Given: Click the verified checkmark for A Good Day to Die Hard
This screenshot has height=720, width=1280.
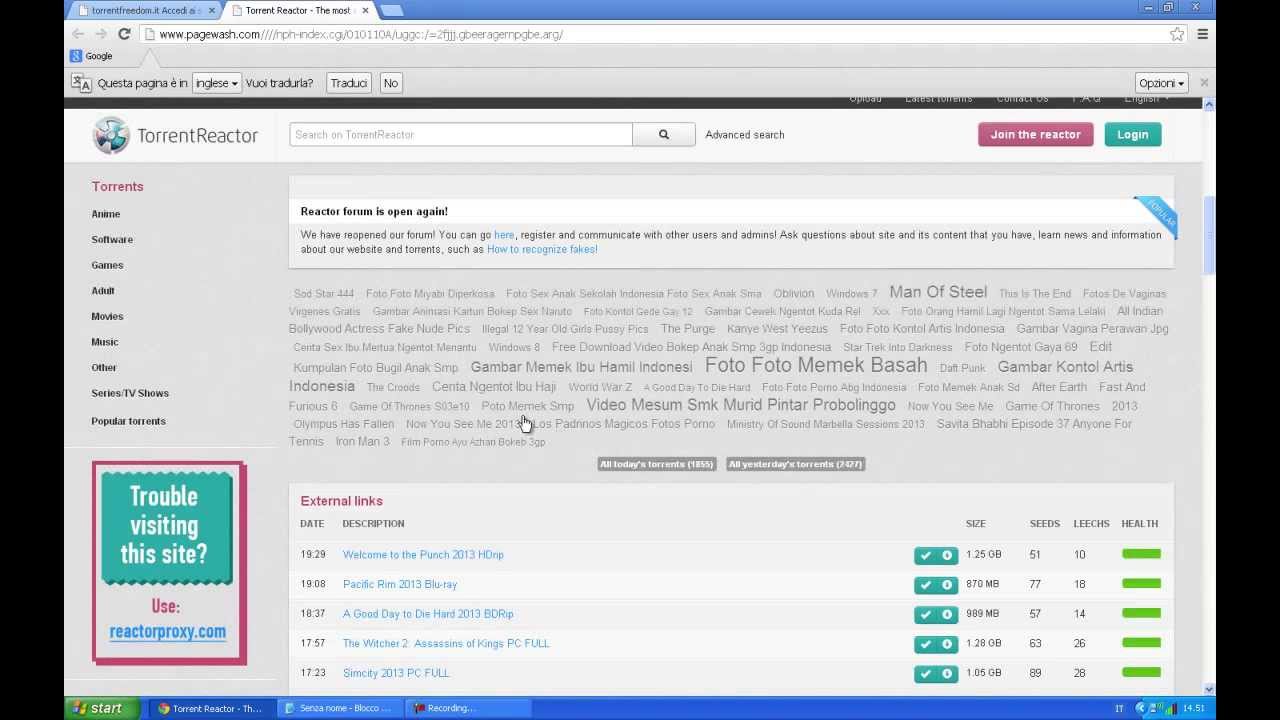Looking at the screenshot, I should [x=925, y=614].
